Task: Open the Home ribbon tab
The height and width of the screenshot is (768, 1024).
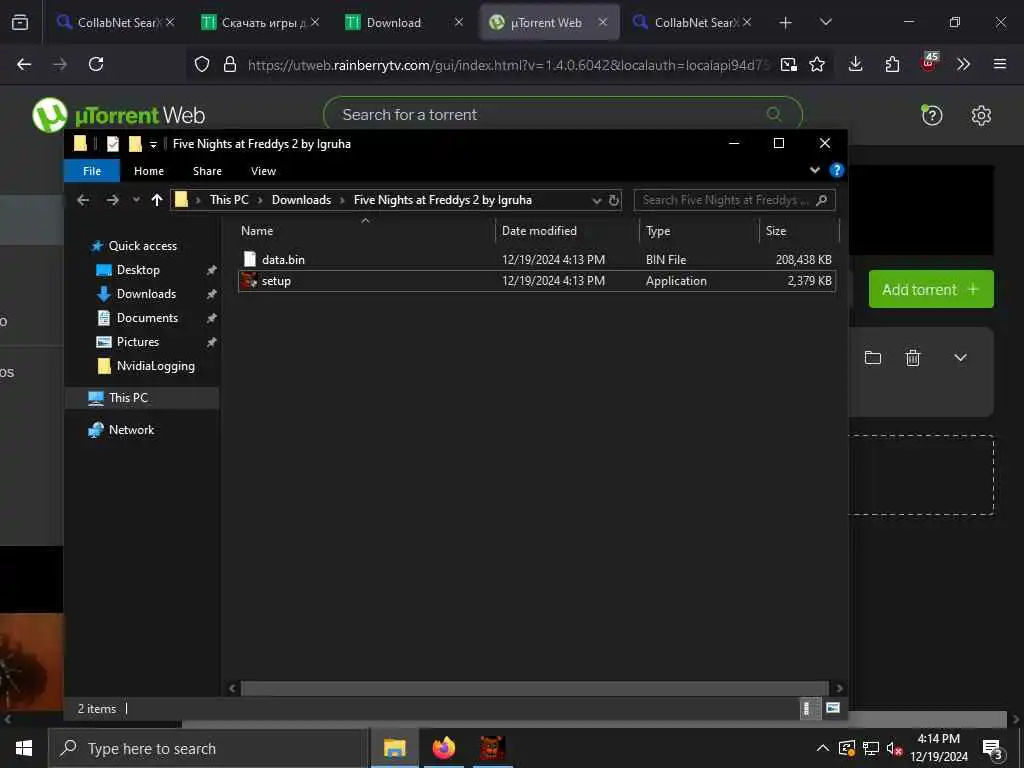Action: point(149,171)
